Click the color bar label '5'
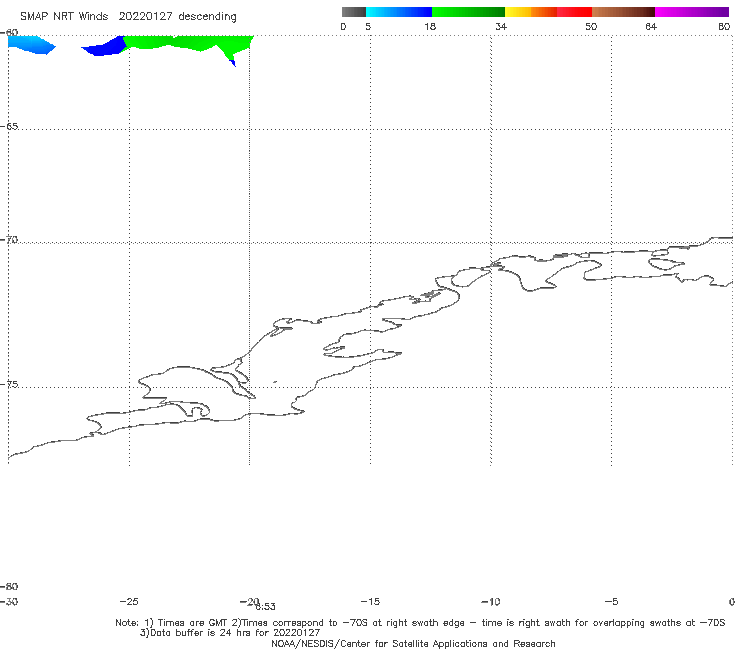Viewport: 740px width, 650px height. click(x=368, y=26)
